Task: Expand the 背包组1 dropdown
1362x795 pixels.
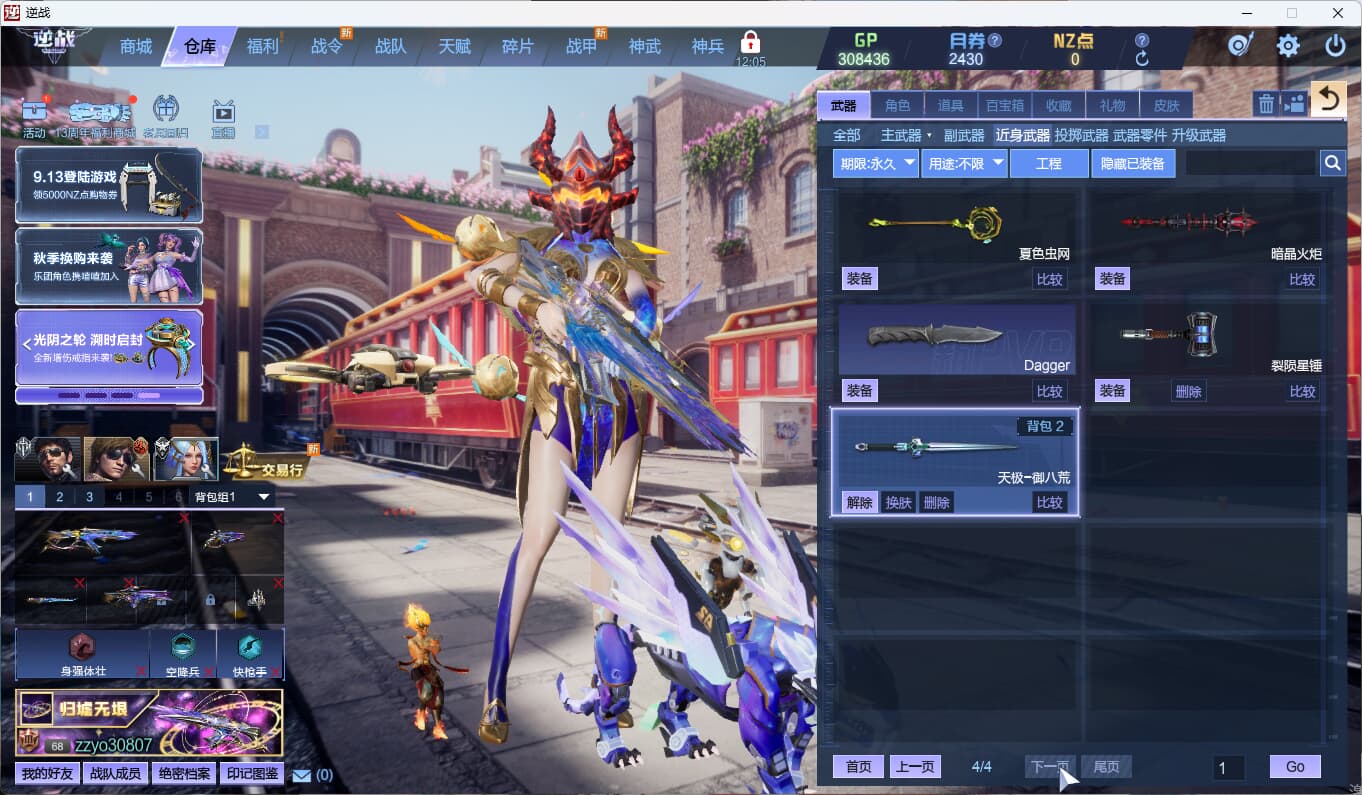Action: point(232,497)
